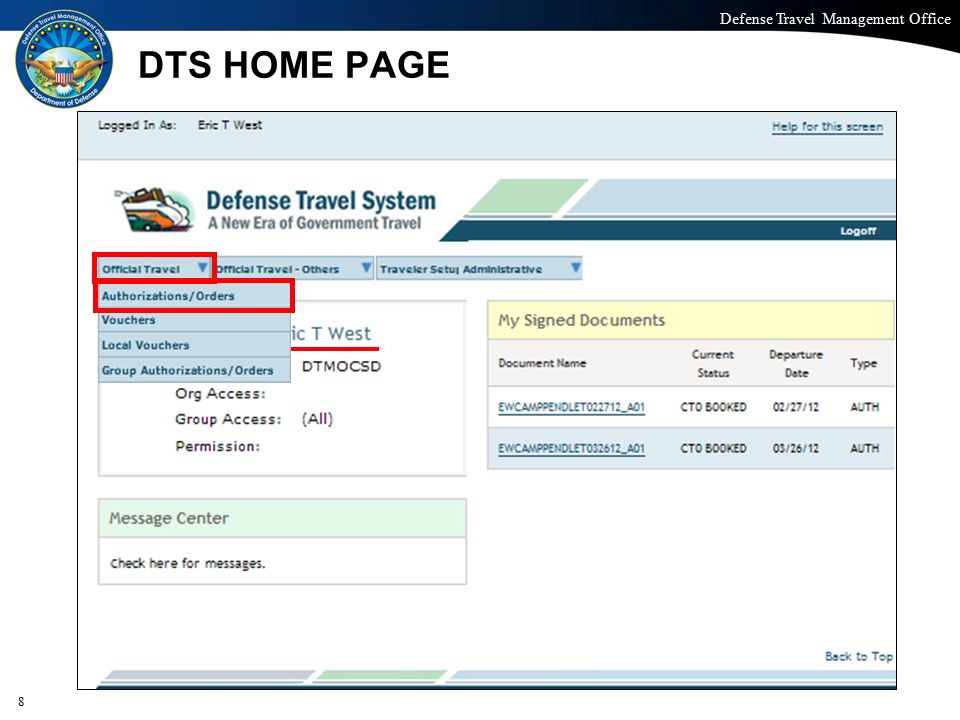Click the Logoff link
Image resolution: width=960 pixels, height=720 pixels.
tap(858, 231)
